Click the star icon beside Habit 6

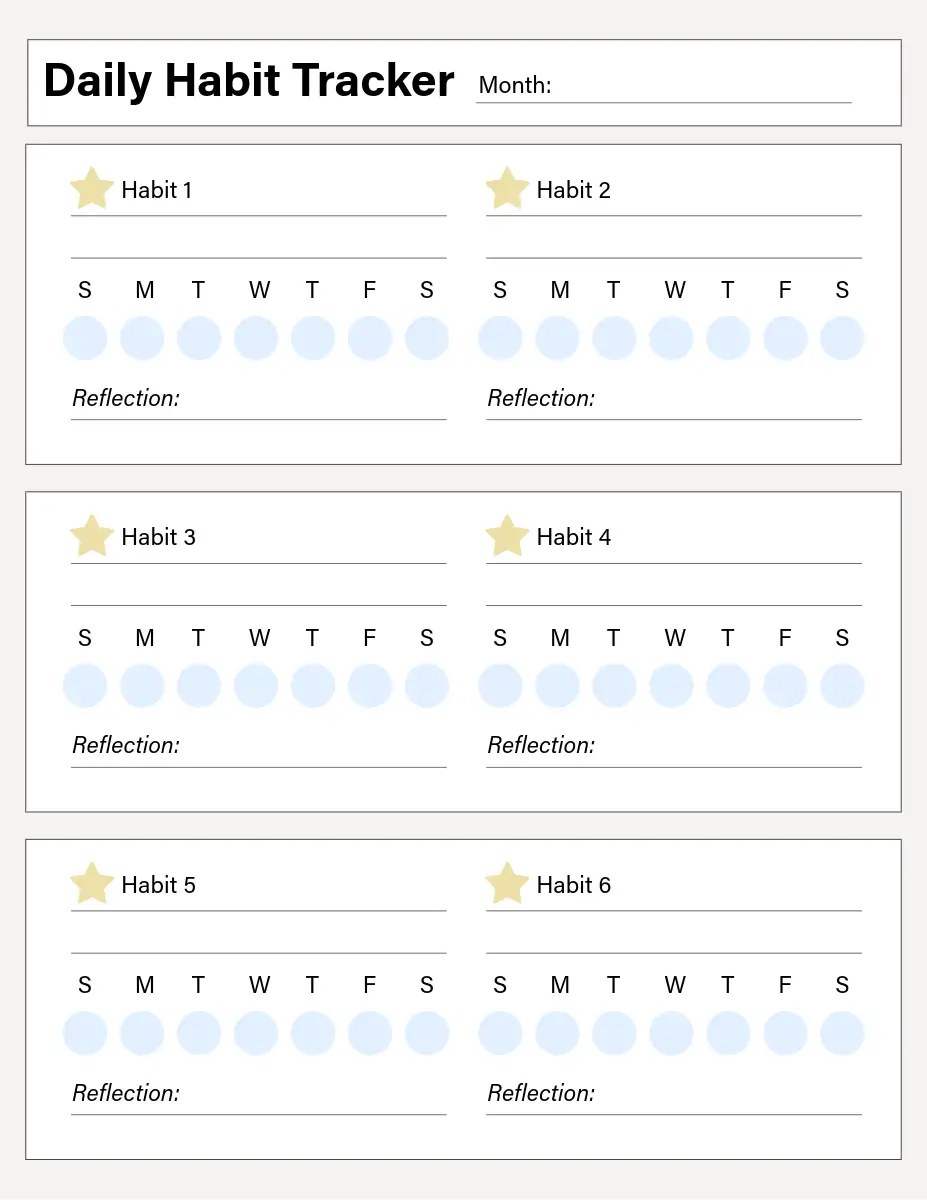507,884
